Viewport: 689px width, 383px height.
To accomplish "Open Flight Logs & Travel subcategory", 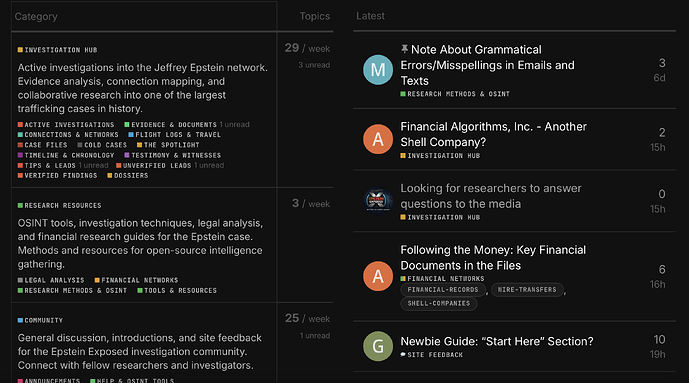I will [x=175, y=135].
